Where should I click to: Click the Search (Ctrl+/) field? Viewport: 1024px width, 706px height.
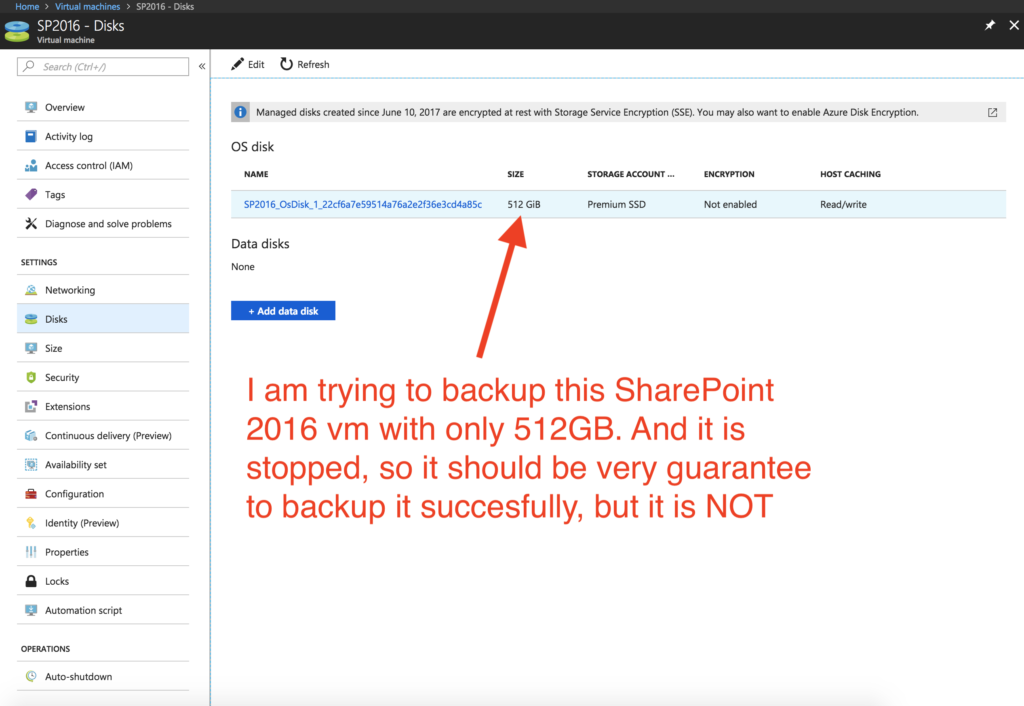click(103, 66)
